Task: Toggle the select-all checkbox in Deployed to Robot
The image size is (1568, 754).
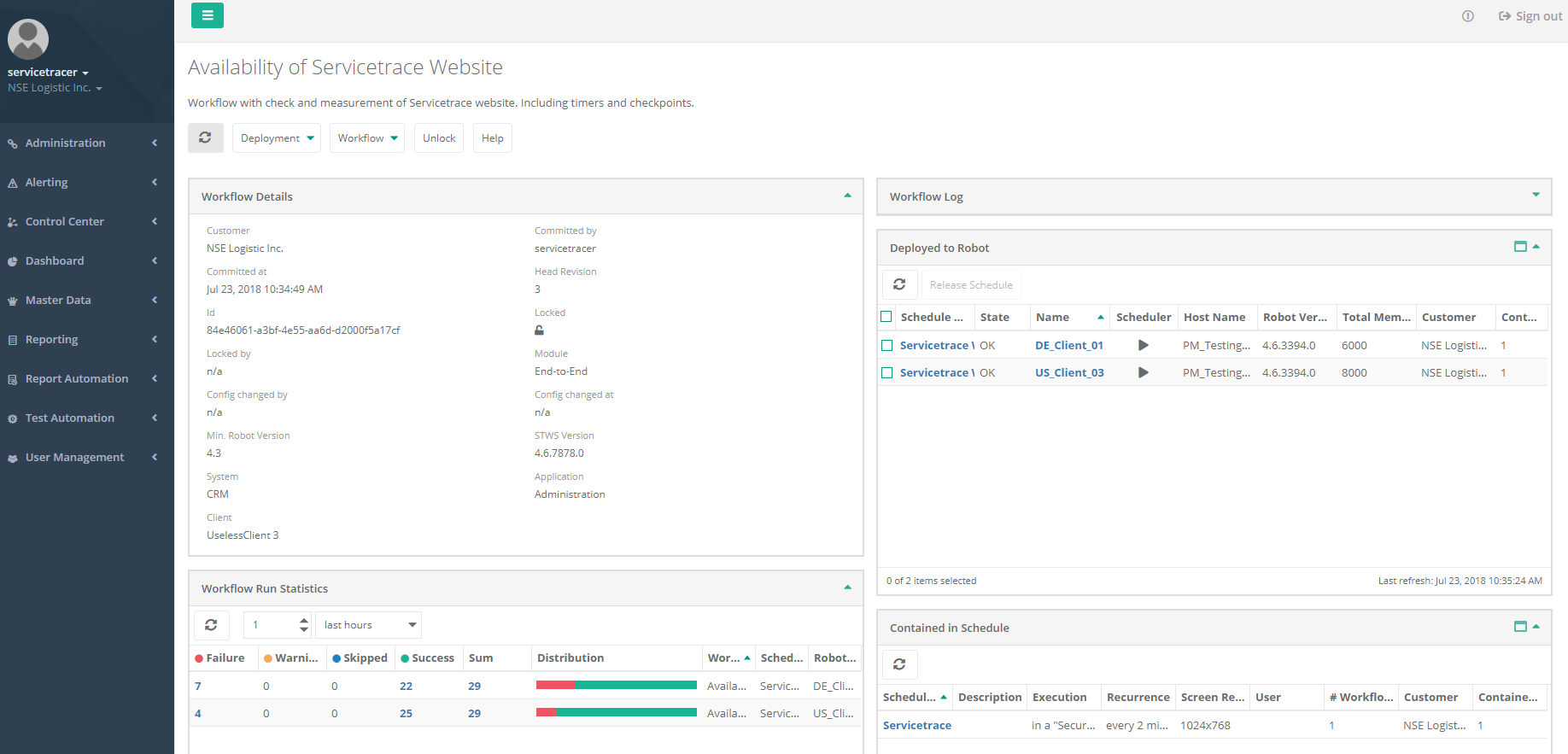Action: [886, 317]
